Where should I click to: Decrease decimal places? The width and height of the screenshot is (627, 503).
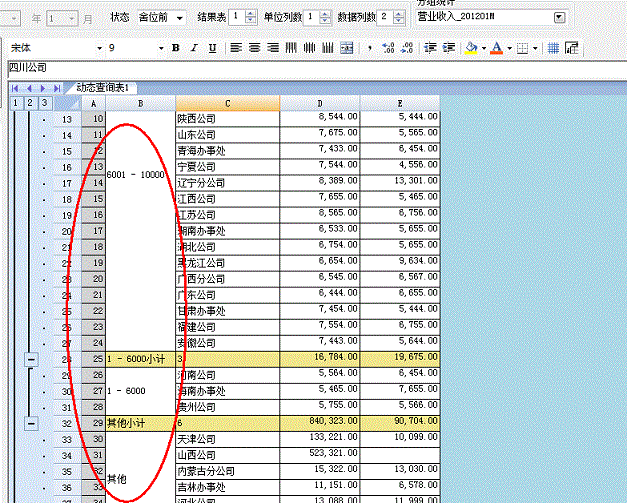pyautogui.click(x=407, y=48)
